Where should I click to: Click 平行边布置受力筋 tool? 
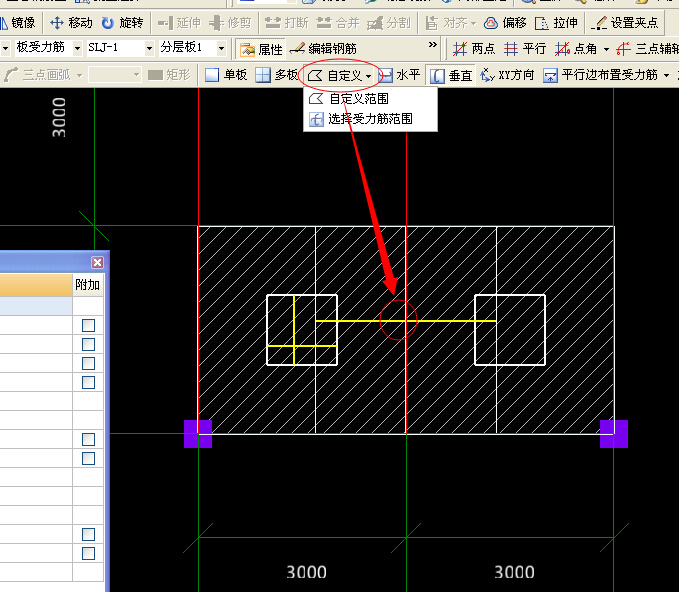point(600,75)
